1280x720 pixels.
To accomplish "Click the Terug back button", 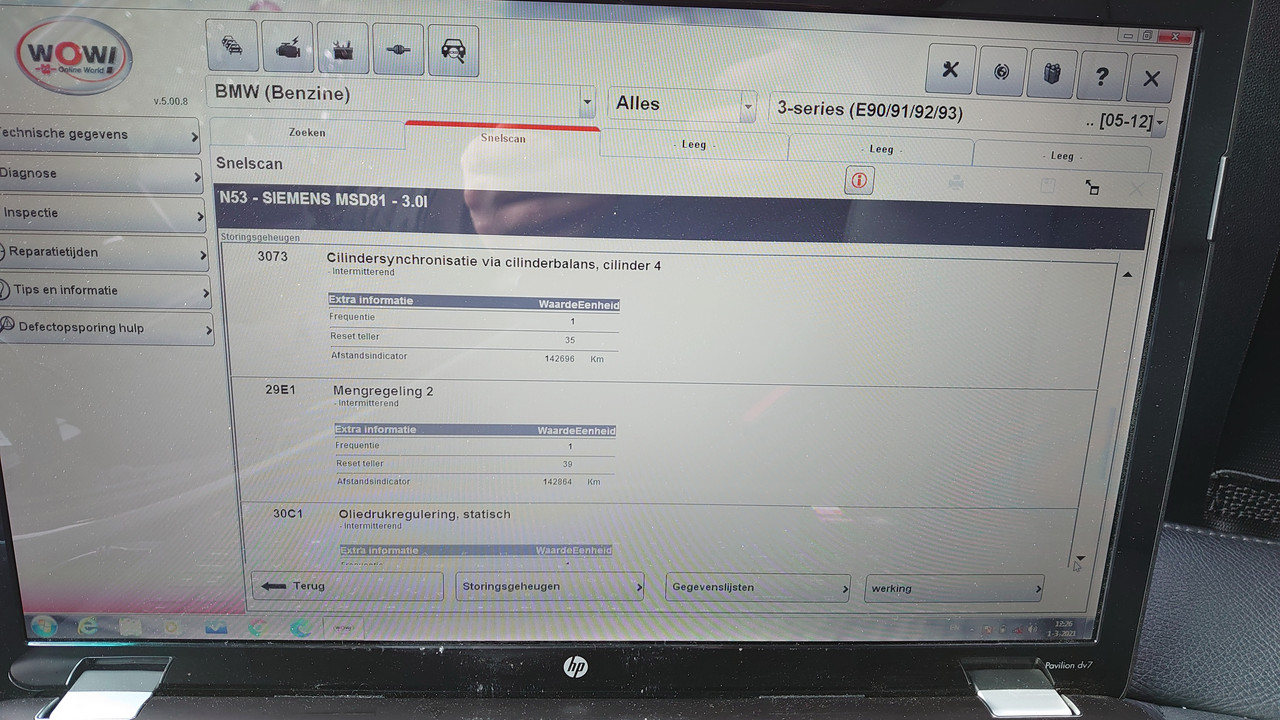I will click(347, 586).
